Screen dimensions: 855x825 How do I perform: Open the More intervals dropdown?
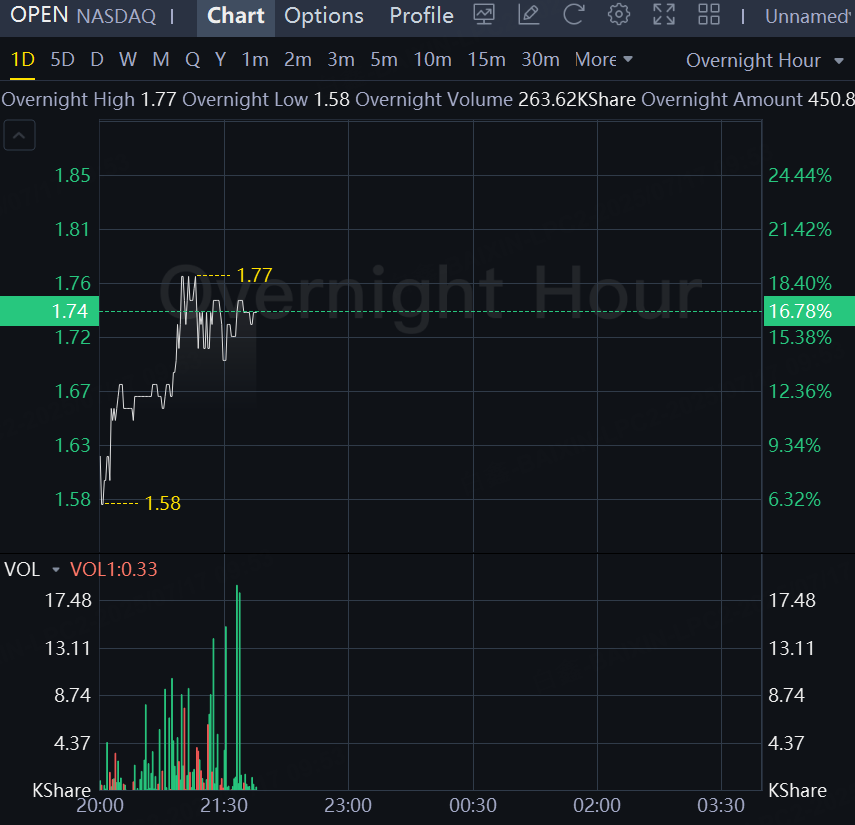tap(604, 59)
